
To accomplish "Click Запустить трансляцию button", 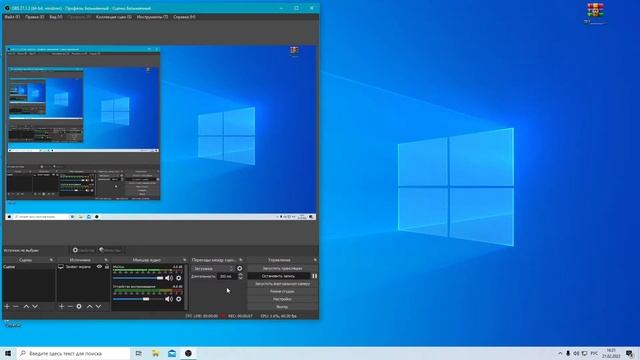I will 282,269.
